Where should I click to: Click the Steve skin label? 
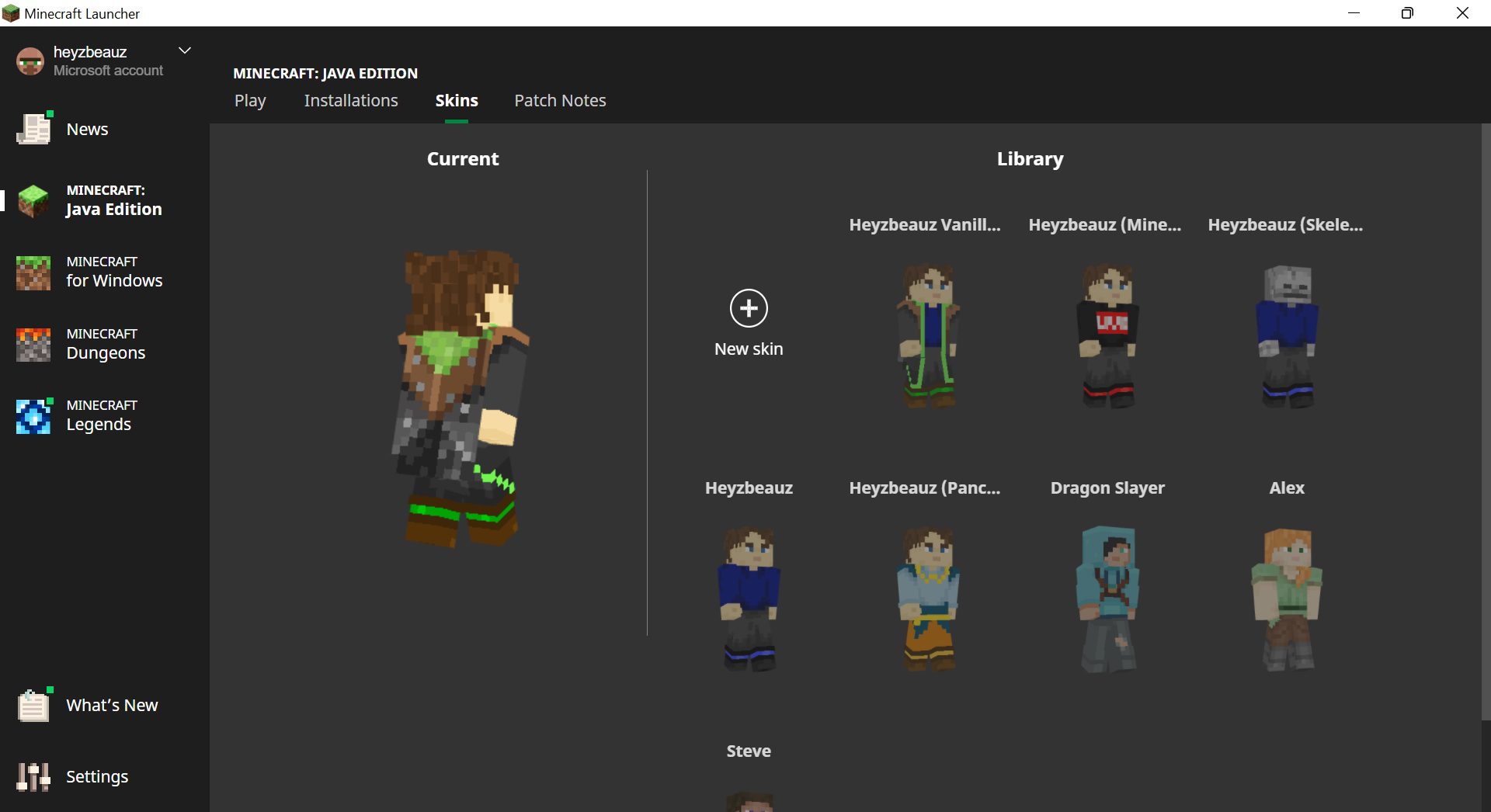749,751
